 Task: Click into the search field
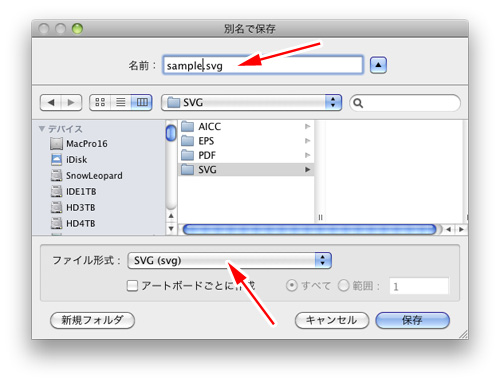pos(405,103)
